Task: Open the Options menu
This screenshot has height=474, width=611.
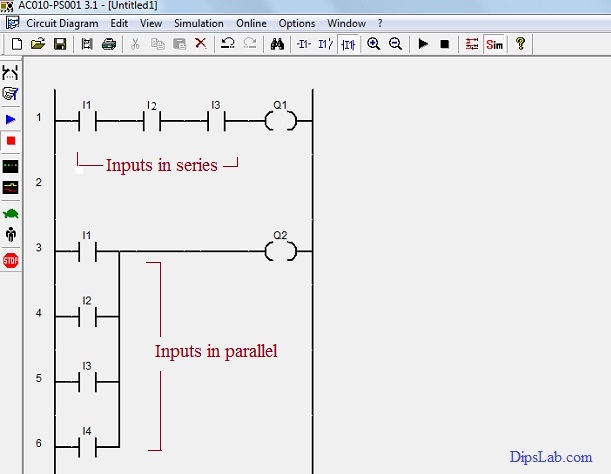Action: coord(297,23)
